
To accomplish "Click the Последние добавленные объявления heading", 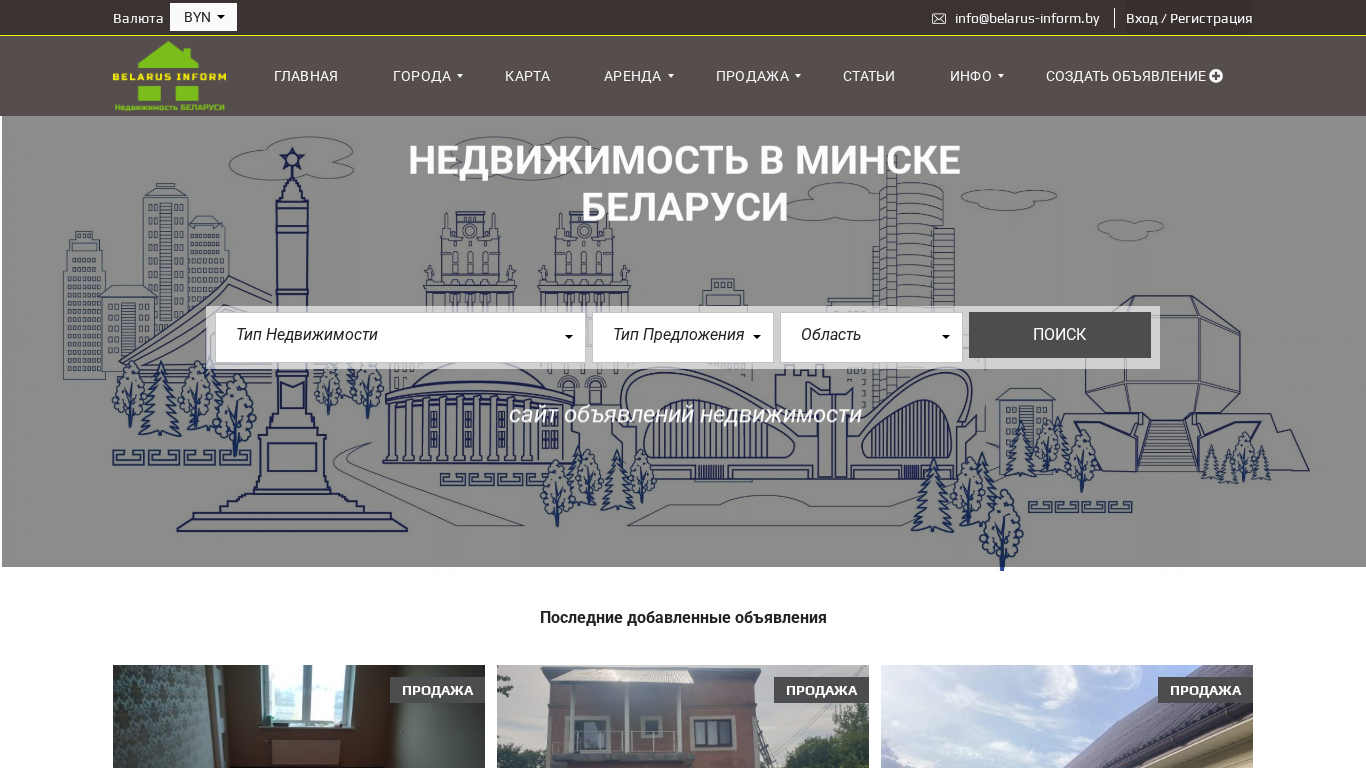I will [x=683, y=617].
